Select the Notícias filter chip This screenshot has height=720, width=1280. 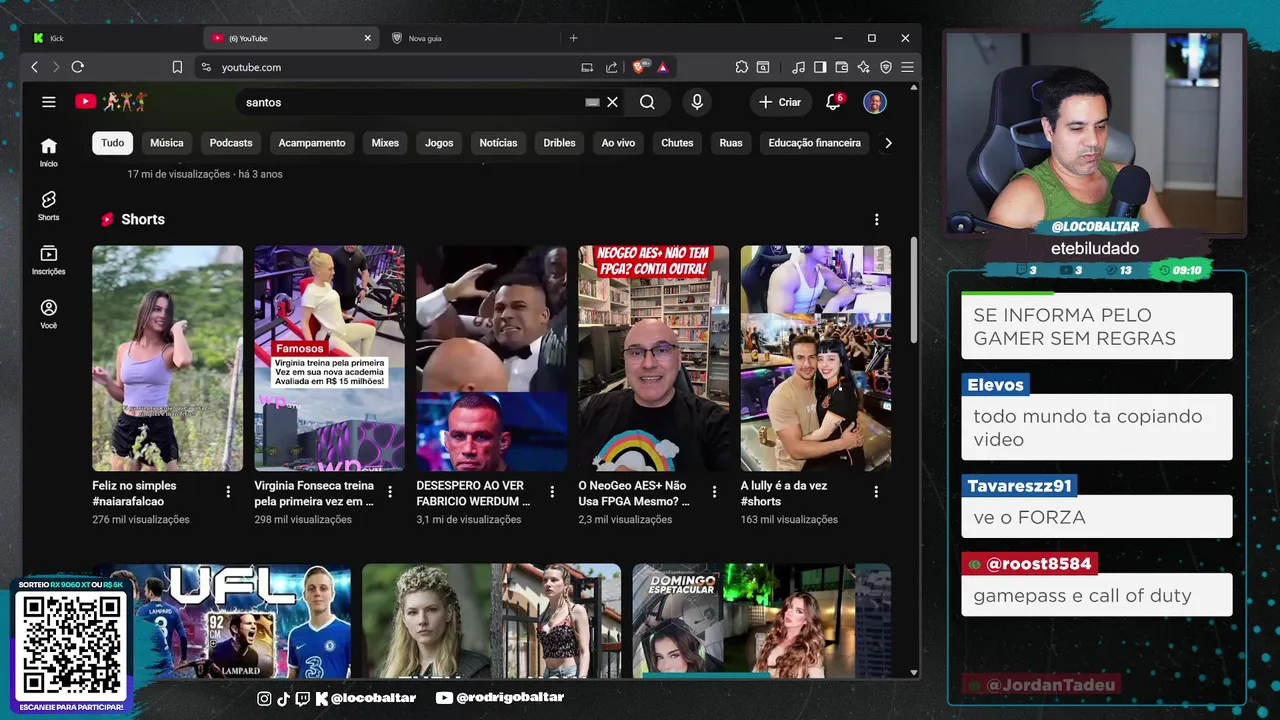pos(498,143)
